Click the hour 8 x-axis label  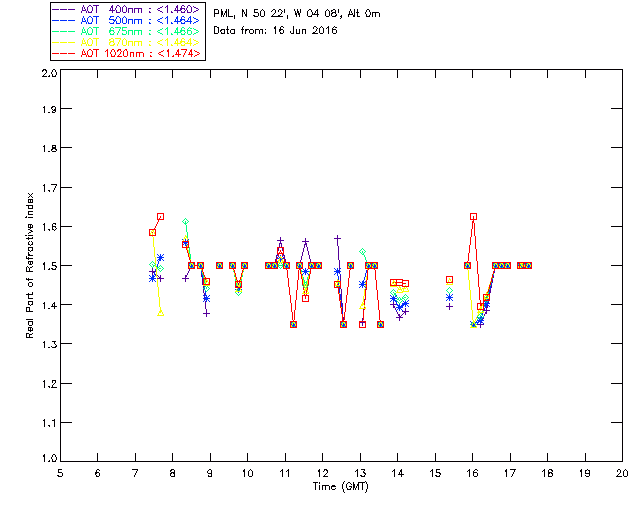(x=173, y=473)
